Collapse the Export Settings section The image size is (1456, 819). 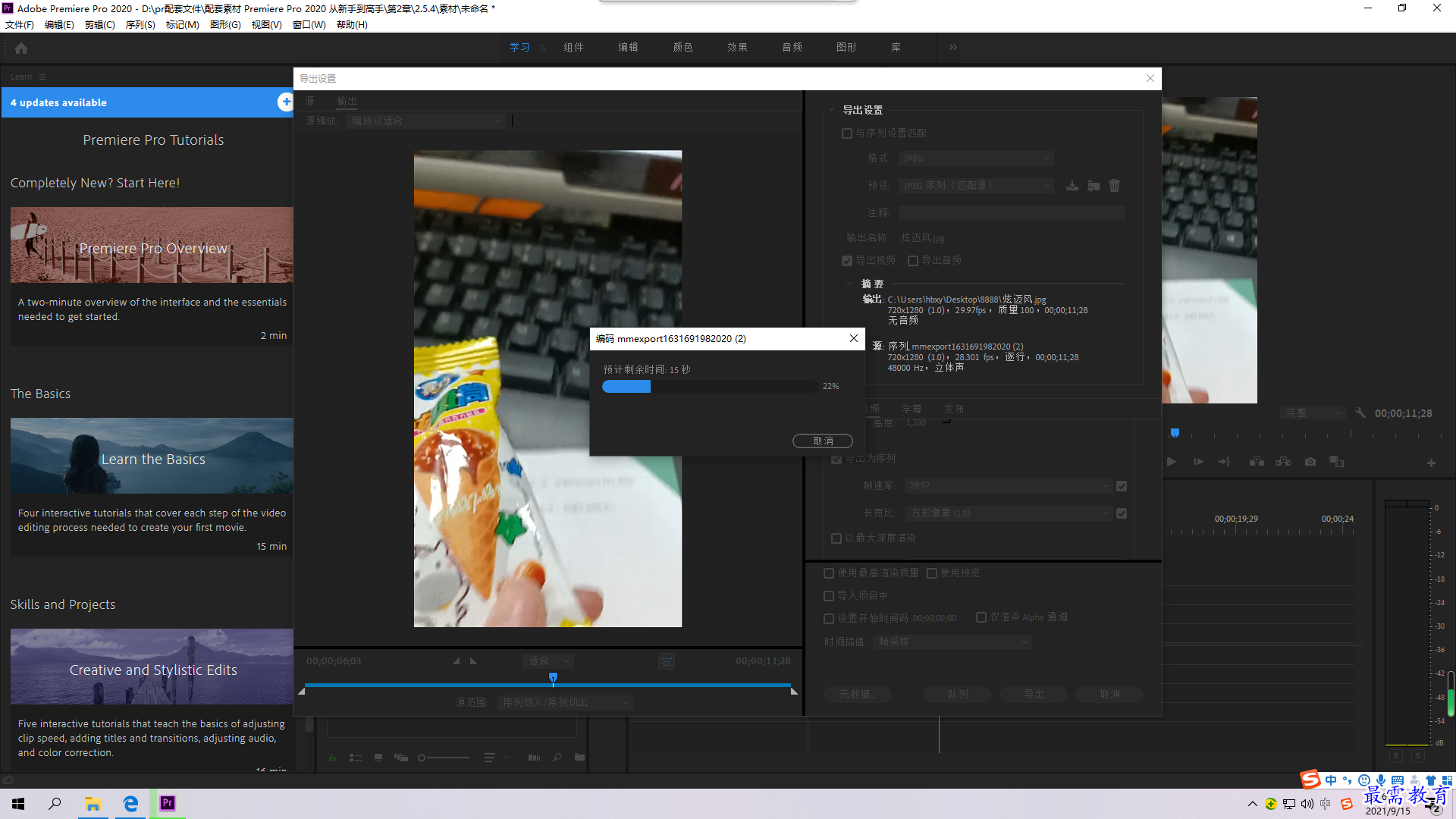[832, 110]
